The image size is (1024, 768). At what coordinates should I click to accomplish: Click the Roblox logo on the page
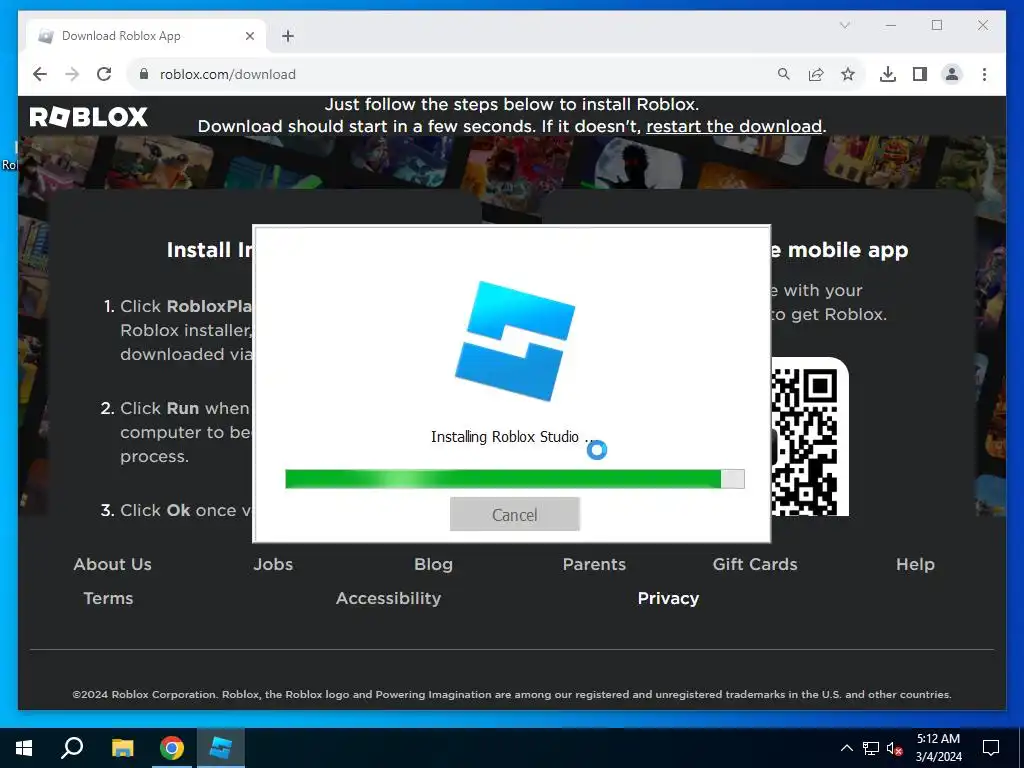point(89,117)
